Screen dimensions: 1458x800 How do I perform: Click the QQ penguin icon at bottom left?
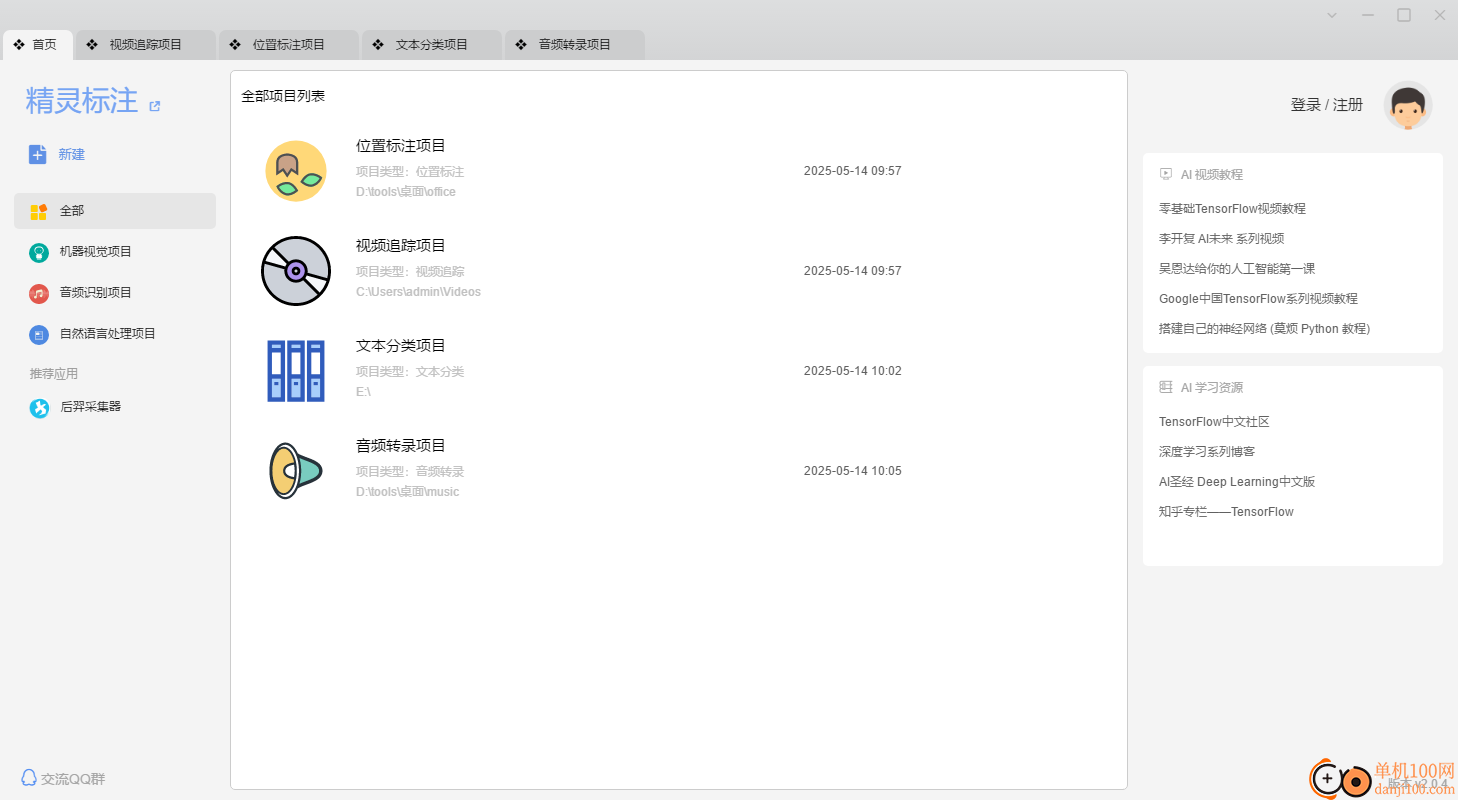29,778
